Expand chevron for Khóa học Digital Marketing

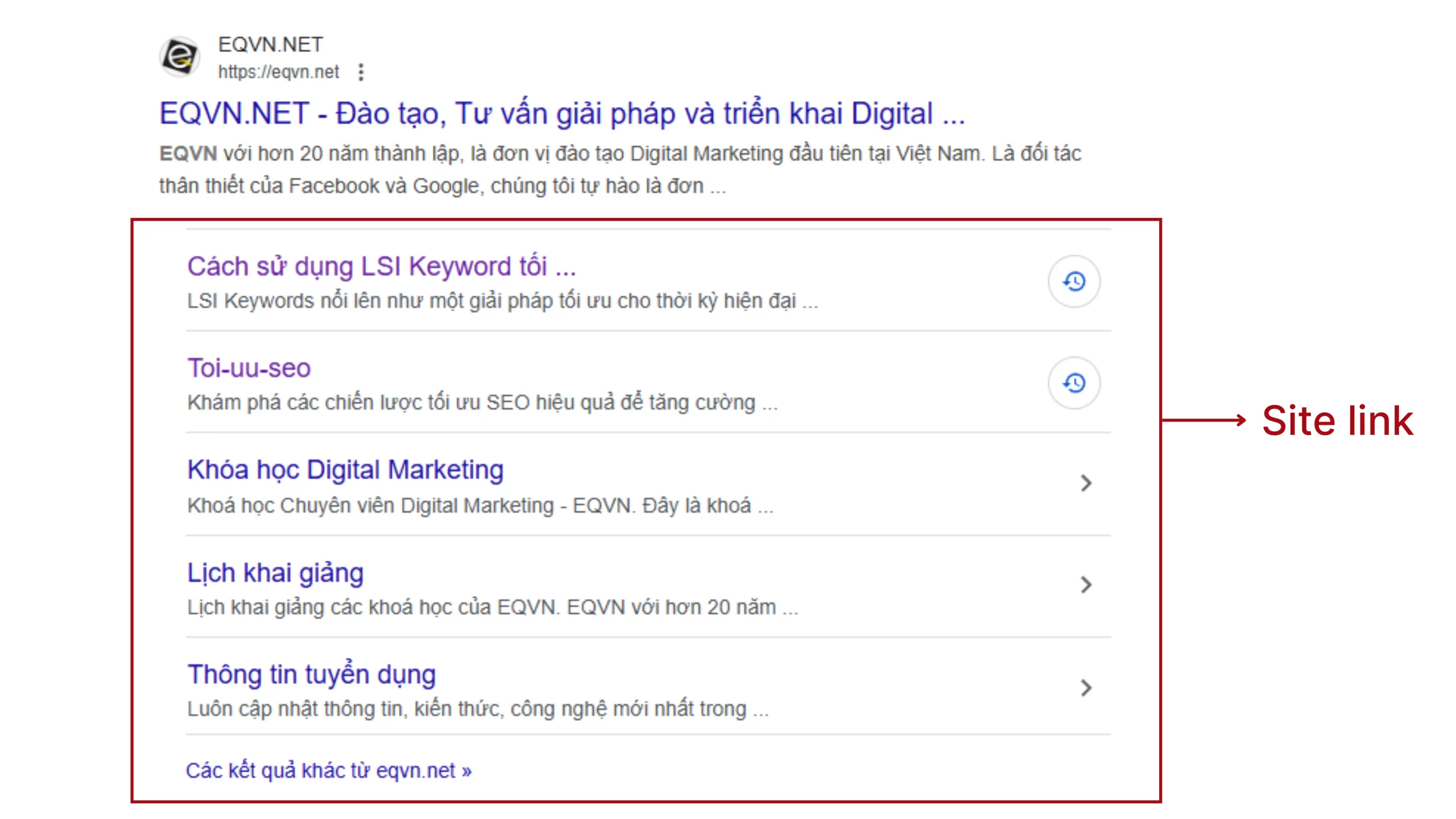click(x=1086, y=483)
